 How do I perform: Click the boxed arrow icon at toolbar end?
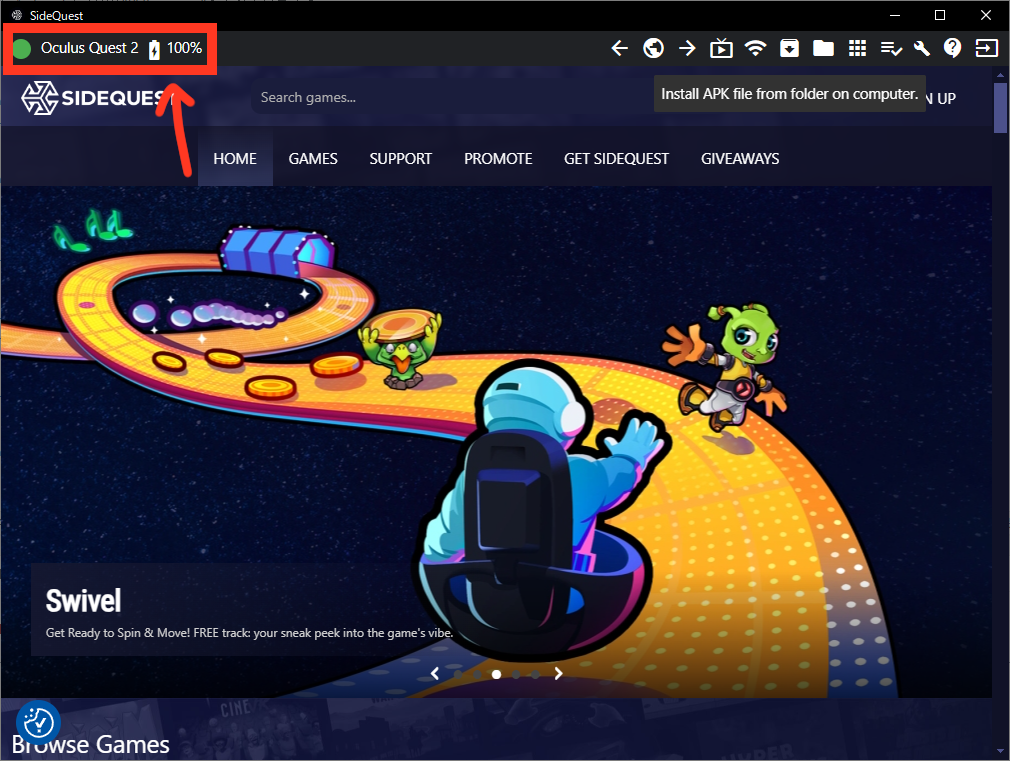coord(987,48)
